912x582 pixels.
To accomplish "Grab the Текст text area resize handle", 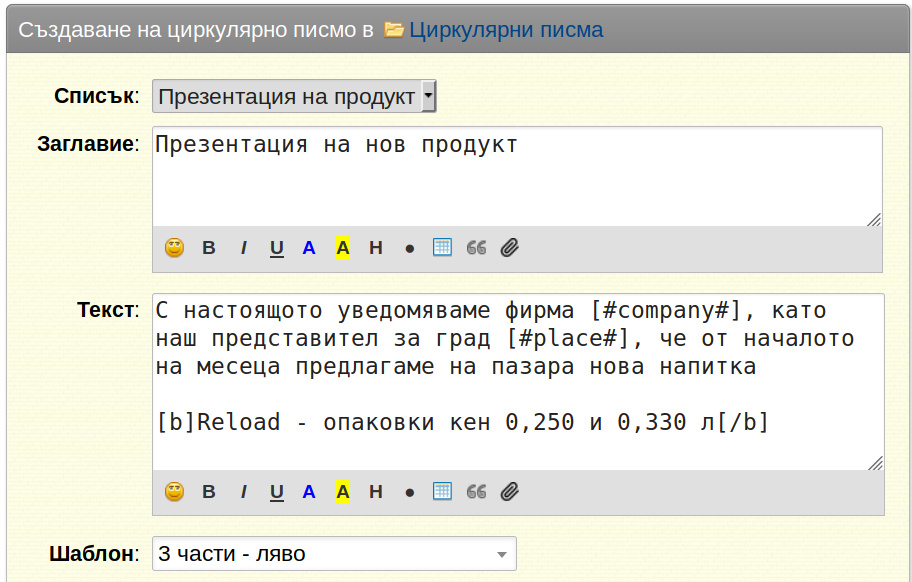I will (875, 463).
